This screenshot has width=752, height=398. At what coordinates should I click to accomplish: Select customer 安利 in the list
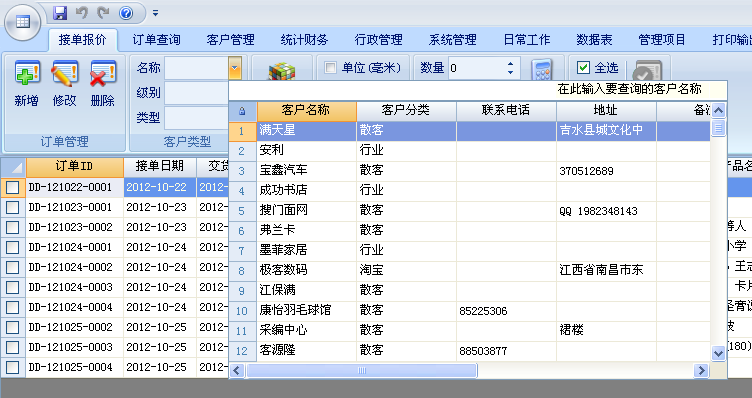pyautogui.click(x=483, y=151)
